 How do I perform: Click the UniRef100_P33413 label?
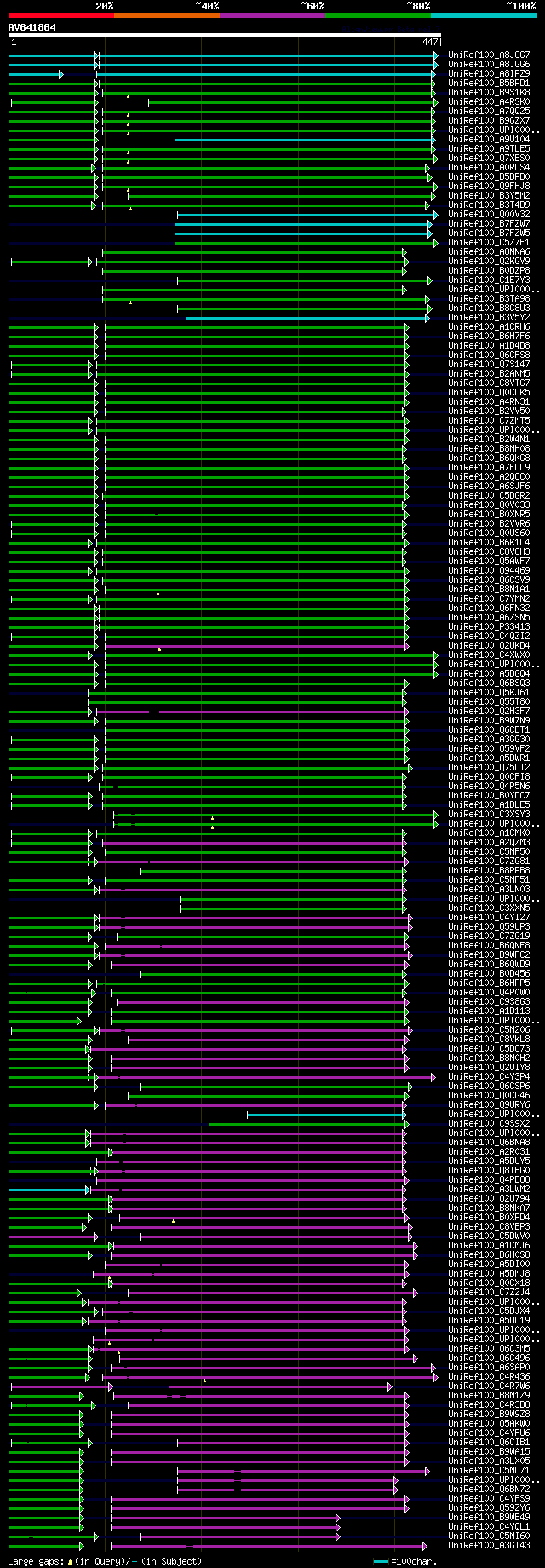pyautogui.click(x=489, y=627)
